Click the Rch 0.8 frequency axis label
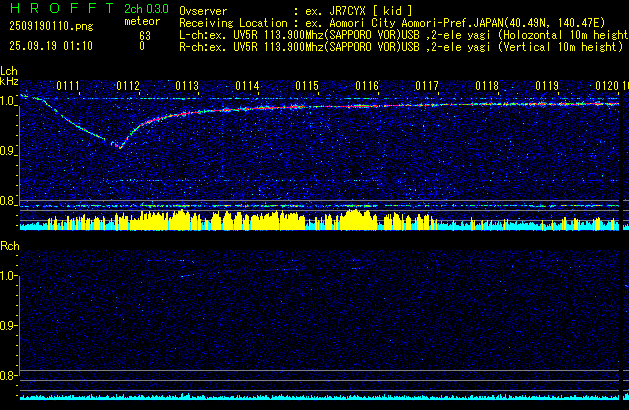Image resolution: width=629 pixels, height=410 pixels. [x=9, y=376]
